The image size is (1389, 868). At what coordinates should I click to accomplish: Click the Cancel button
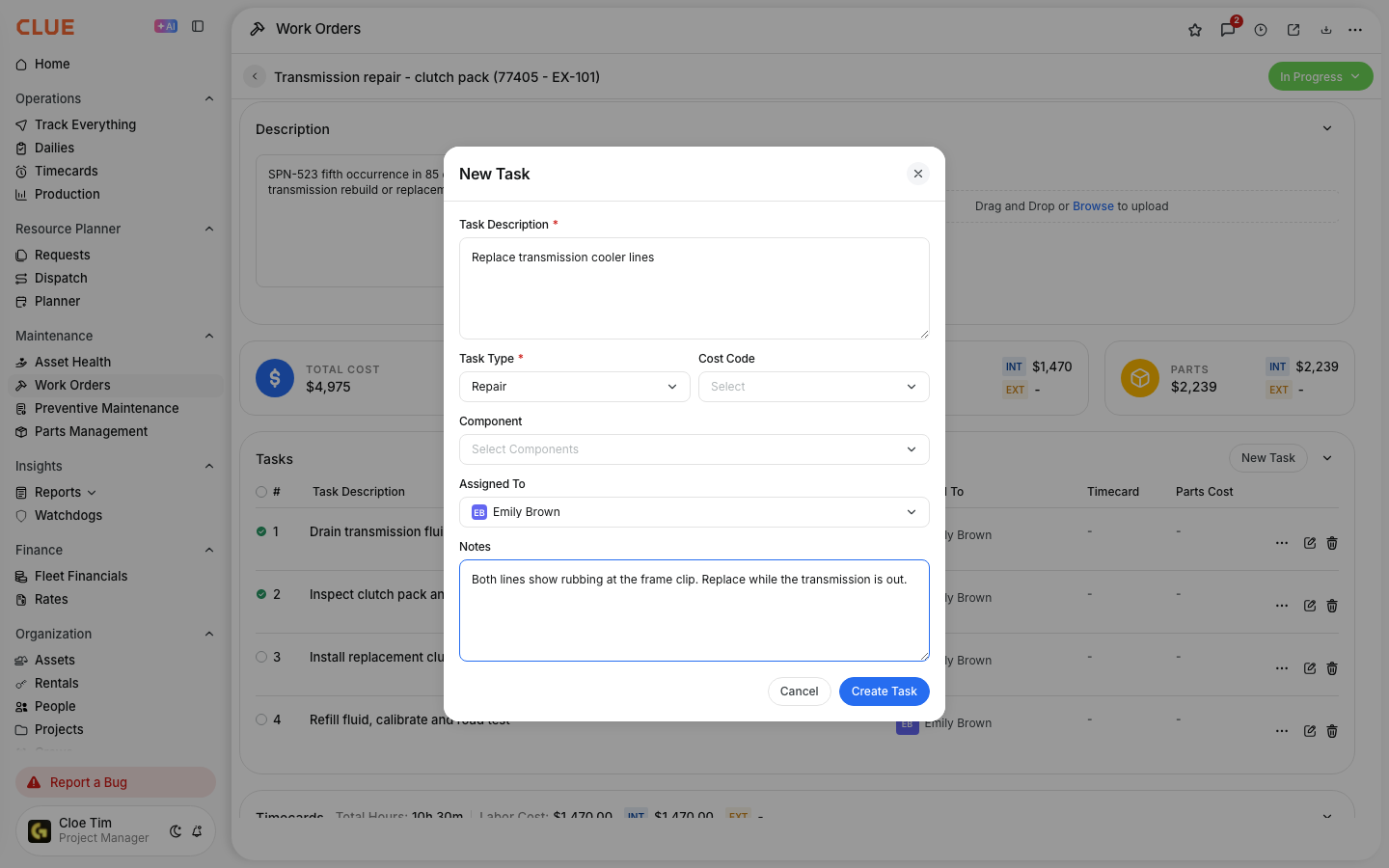click(x=799, y=692)
